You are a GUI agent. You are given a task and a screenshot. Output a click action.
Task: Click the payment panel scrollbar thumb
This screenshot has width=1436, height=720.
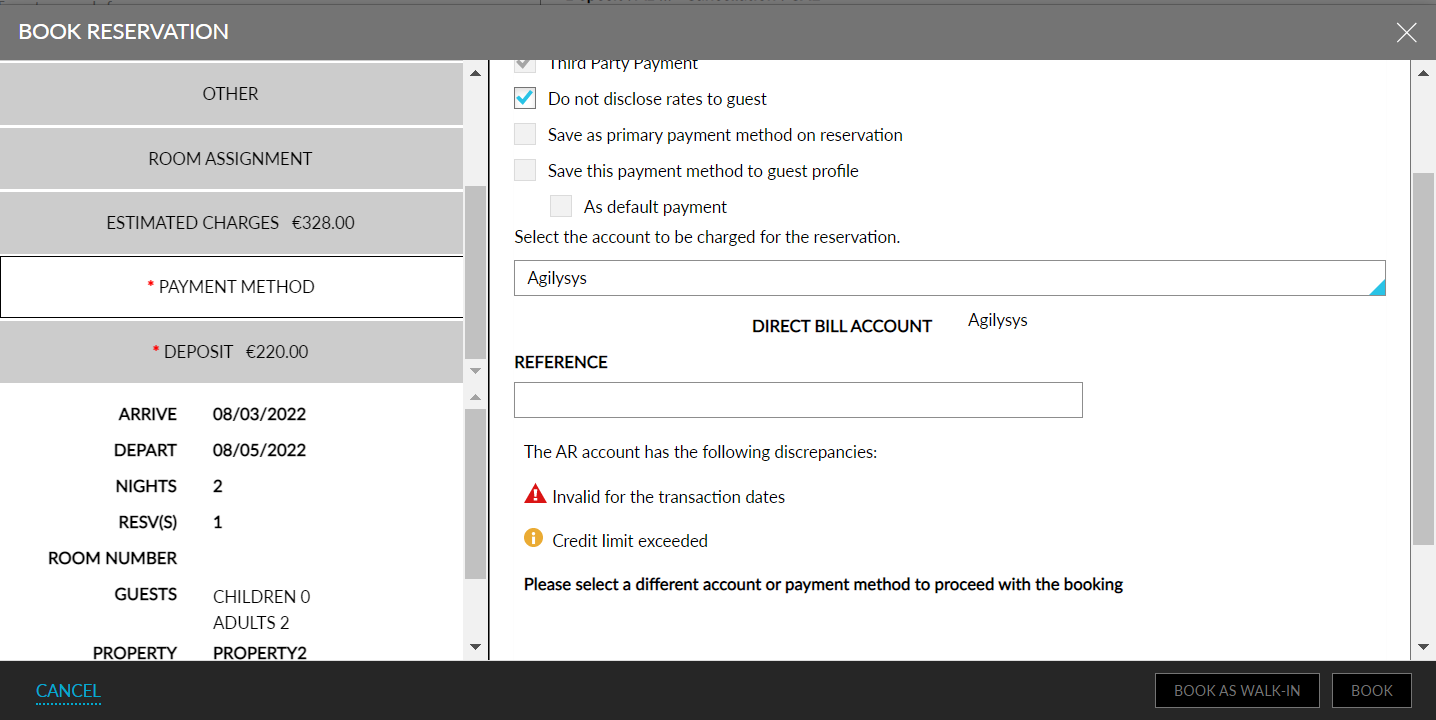pyautogui.click(x=1424, y=358)
